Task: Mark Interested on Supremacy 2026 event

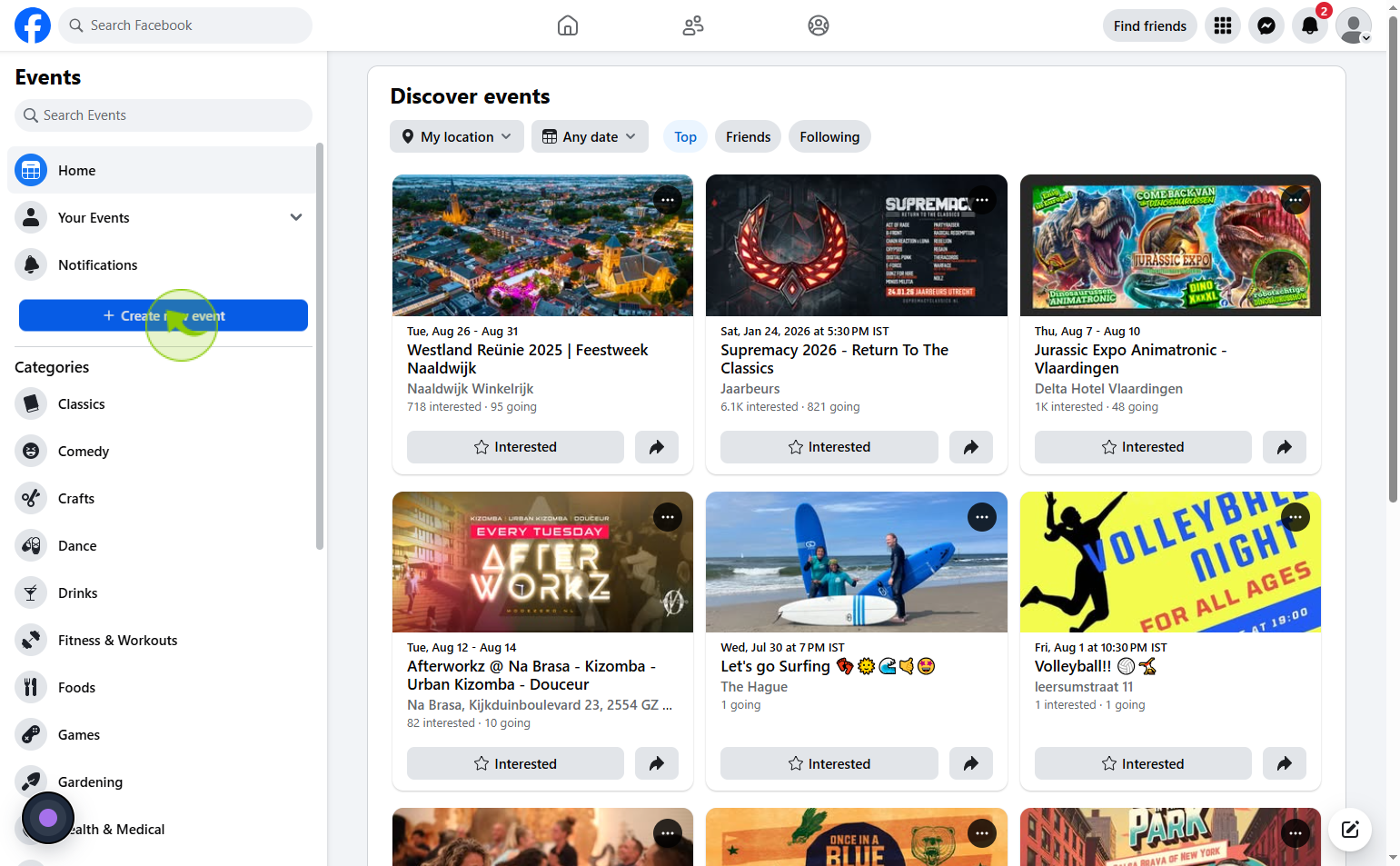Action: (x=829, y=447)
